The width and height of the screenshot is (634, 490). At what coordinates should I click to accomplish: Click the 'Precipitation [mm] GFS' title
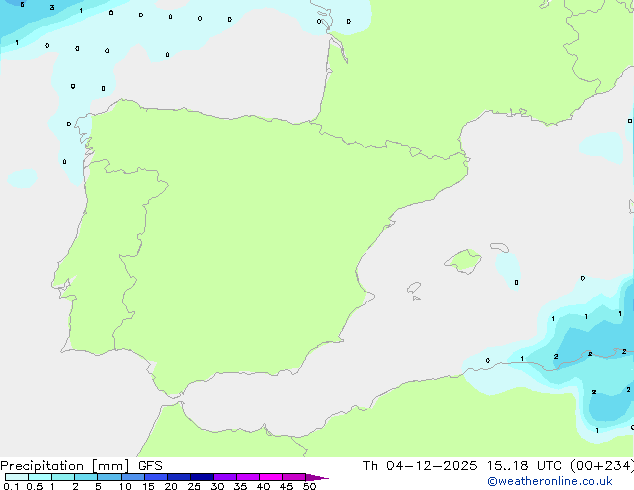(81, 466)
